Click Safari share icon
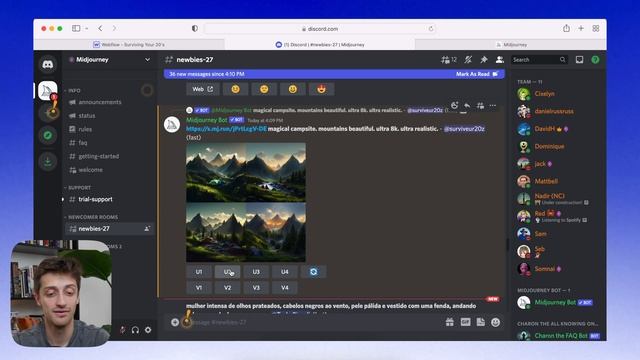This screenshot has height=360, width=640. [x=566, y=28]
